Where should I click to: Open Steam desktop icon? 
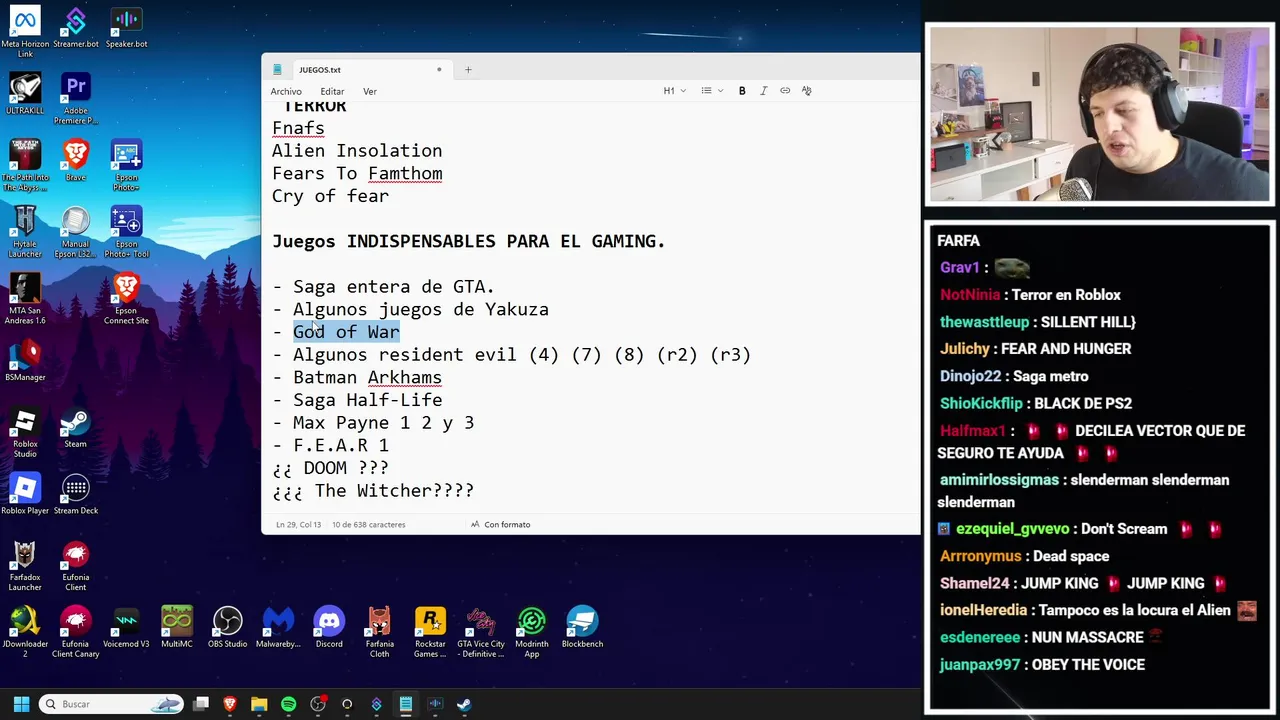point(75,427)
